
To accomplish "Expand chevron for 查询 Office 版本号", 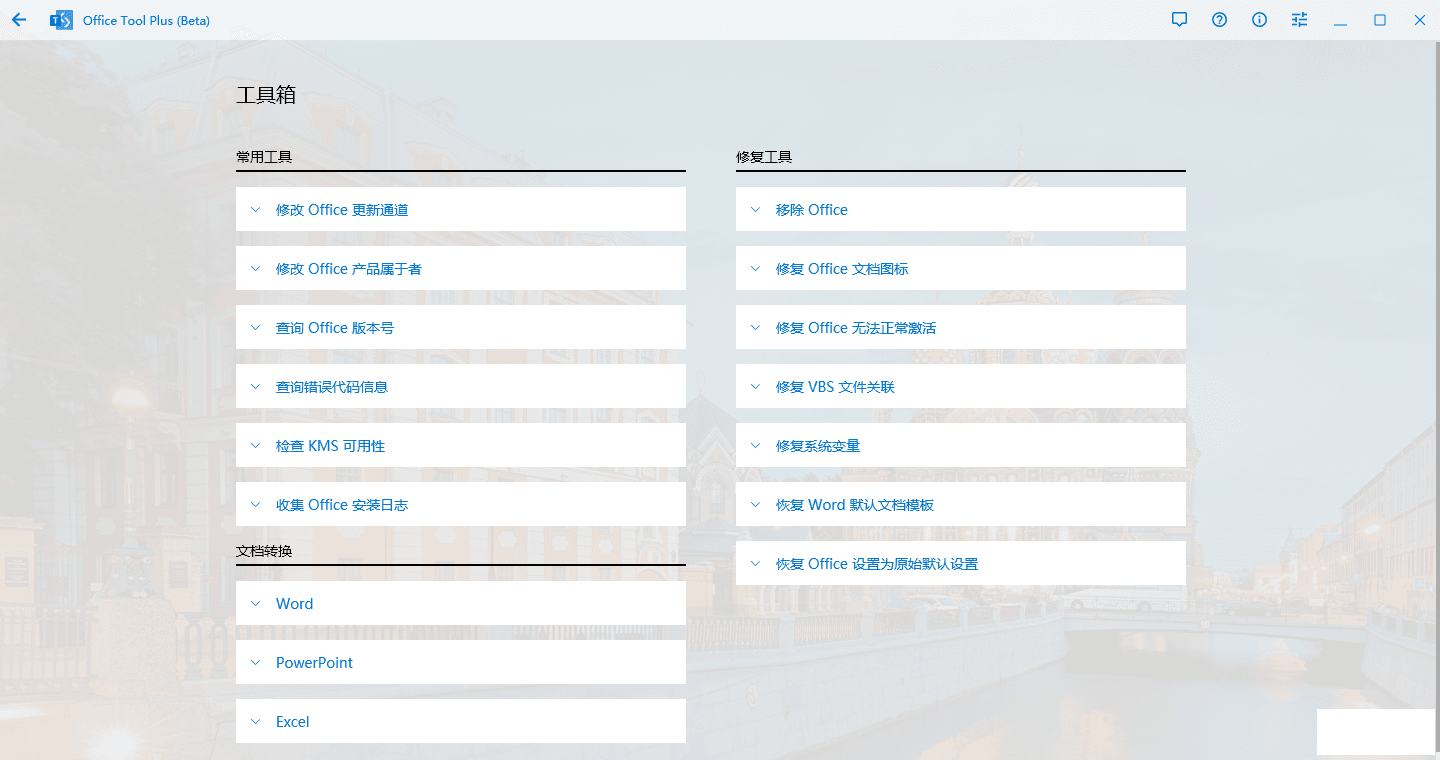I will [x=255, y=328].
